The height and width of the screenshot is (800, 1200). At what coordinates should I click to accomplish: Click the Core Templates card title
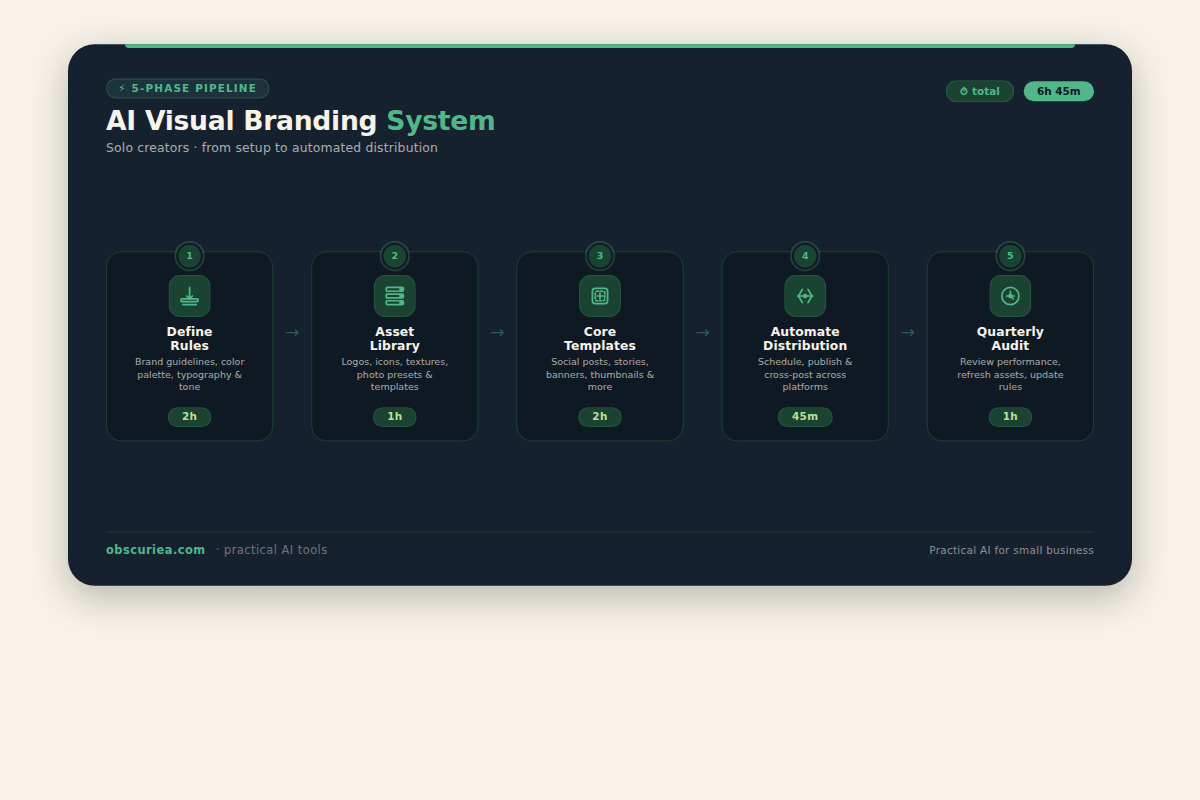coord(600,339)
